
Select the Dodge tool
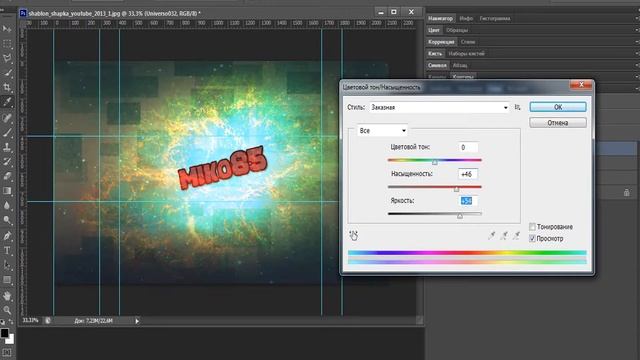7,220
